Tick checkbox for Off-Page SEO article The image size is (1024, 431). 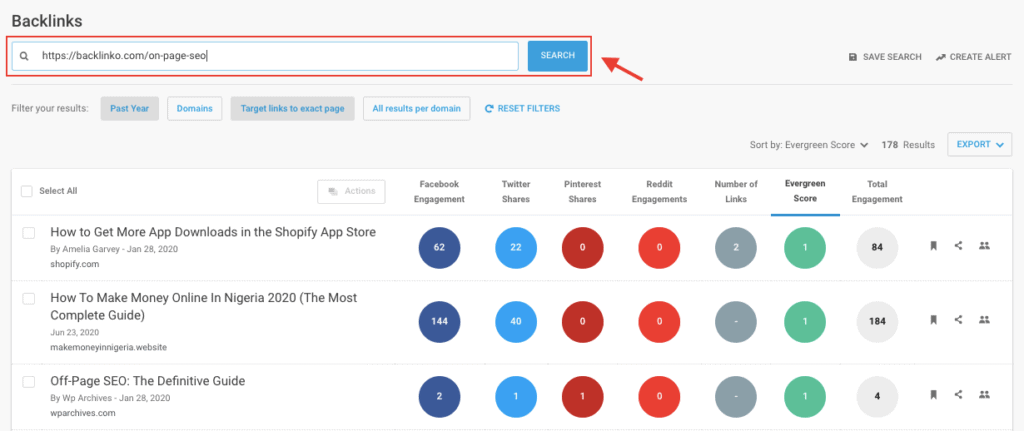[29, 382]
